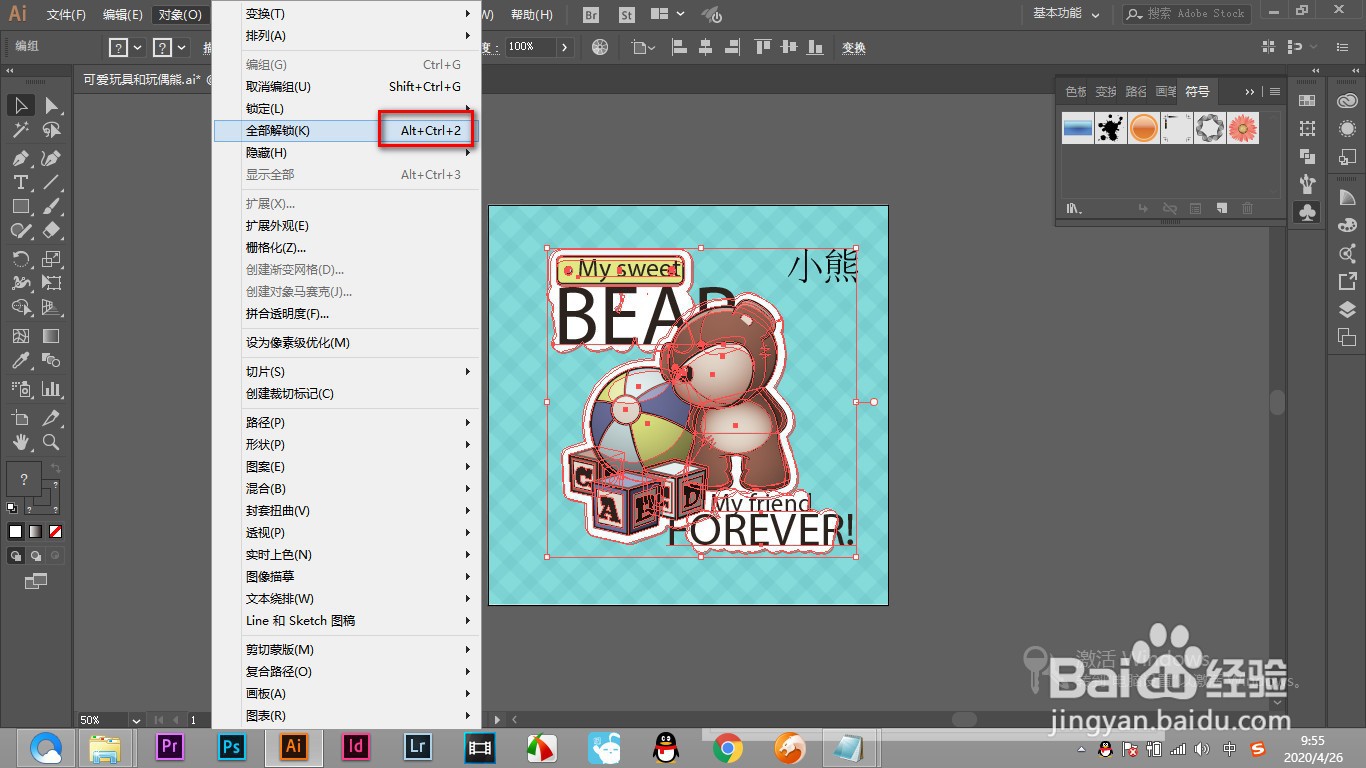Choose 全部解锁(K) menu item
Viewport: 1366px width, 768px height.
[x=347, y=130]
